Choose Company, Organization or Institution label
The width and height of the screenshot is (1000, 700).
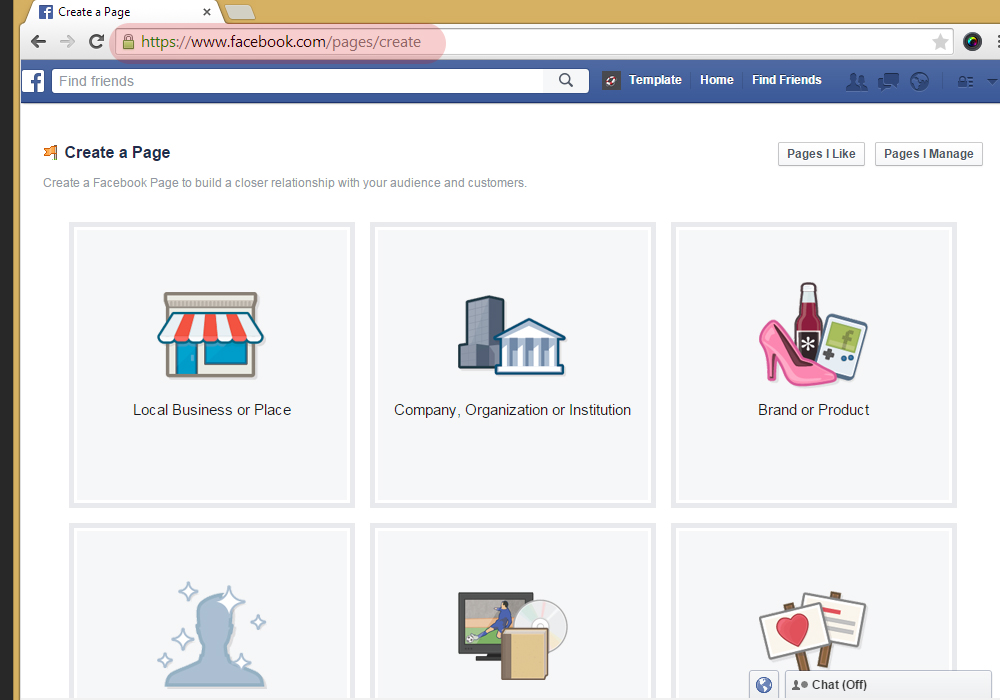(512, 410)
